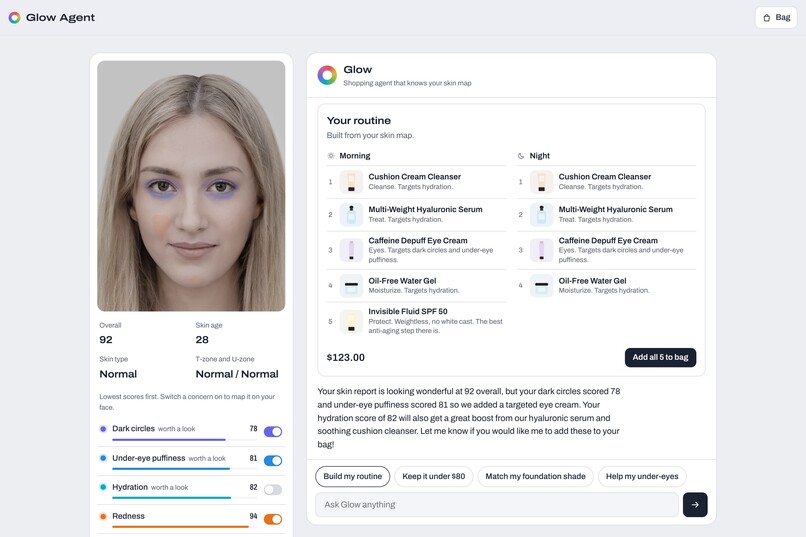
Task: Open night Multi-Weight Hyaluronic Serum thumbnail
Action: click(541, 214)
